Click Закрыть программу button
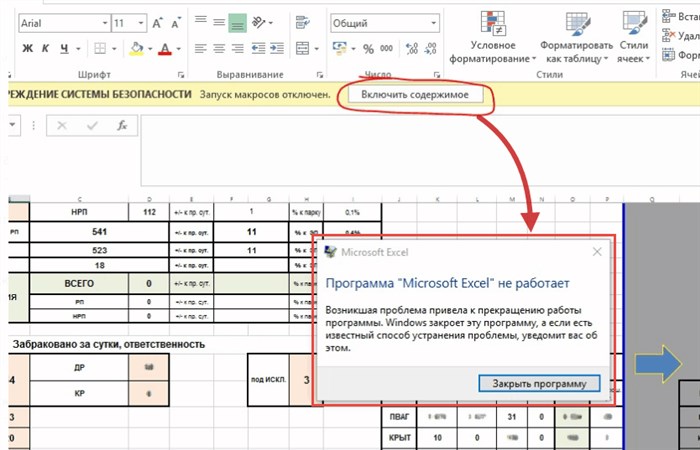Viewport: 700px width, 450px height. click(539, 383)
